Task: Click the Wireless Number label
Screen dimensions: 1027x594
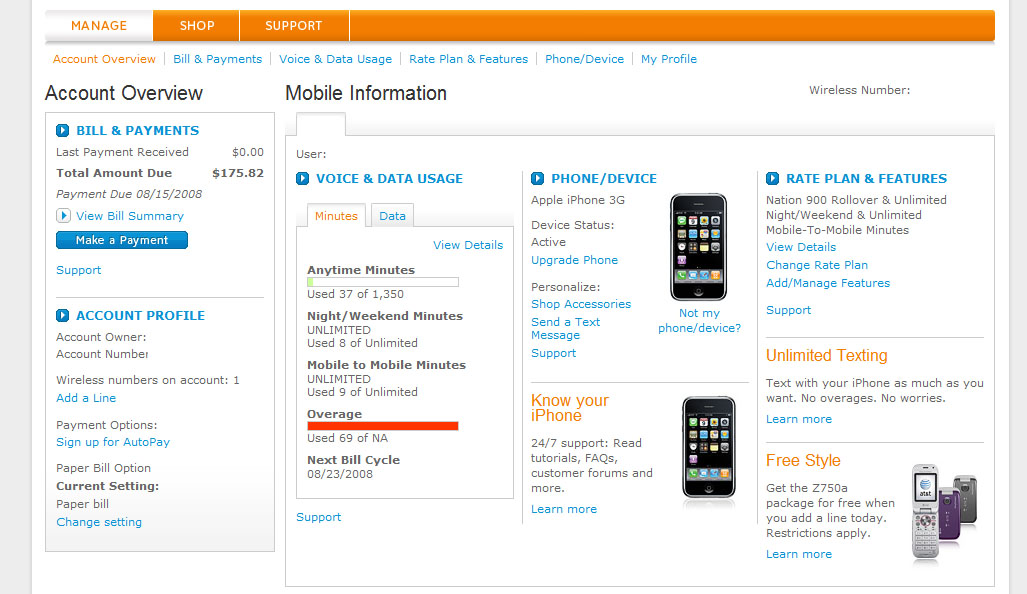Action: pos(859,90)
